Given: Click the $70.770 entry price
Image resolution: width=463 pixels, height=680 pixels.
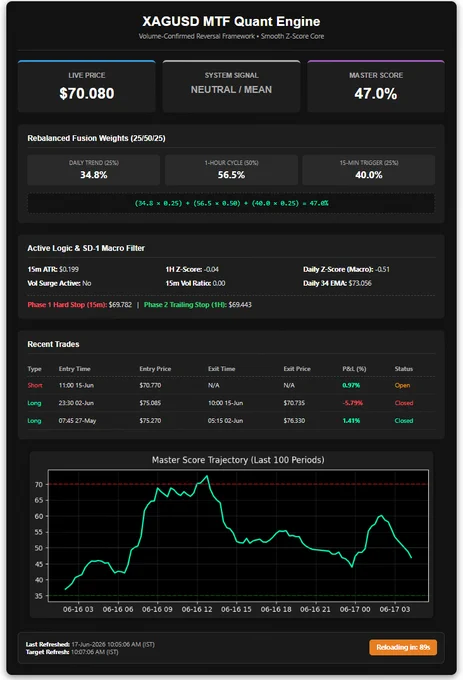Looking at the screenshot, I should 150,385.
